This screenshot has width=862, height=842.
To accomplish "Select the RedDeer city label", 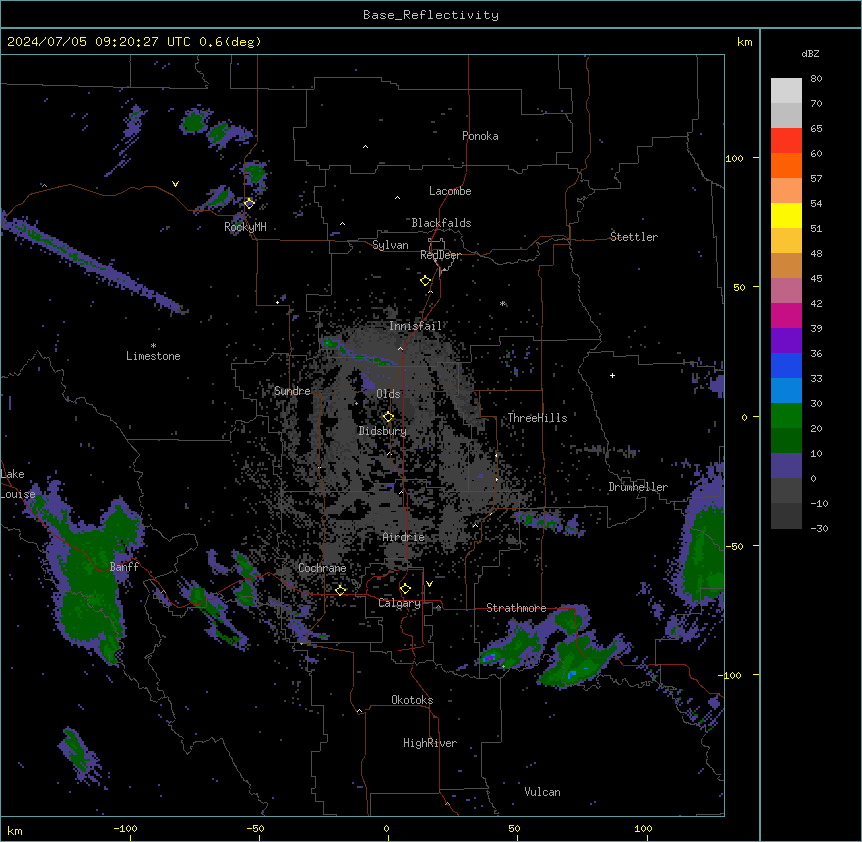I will 440,255.
